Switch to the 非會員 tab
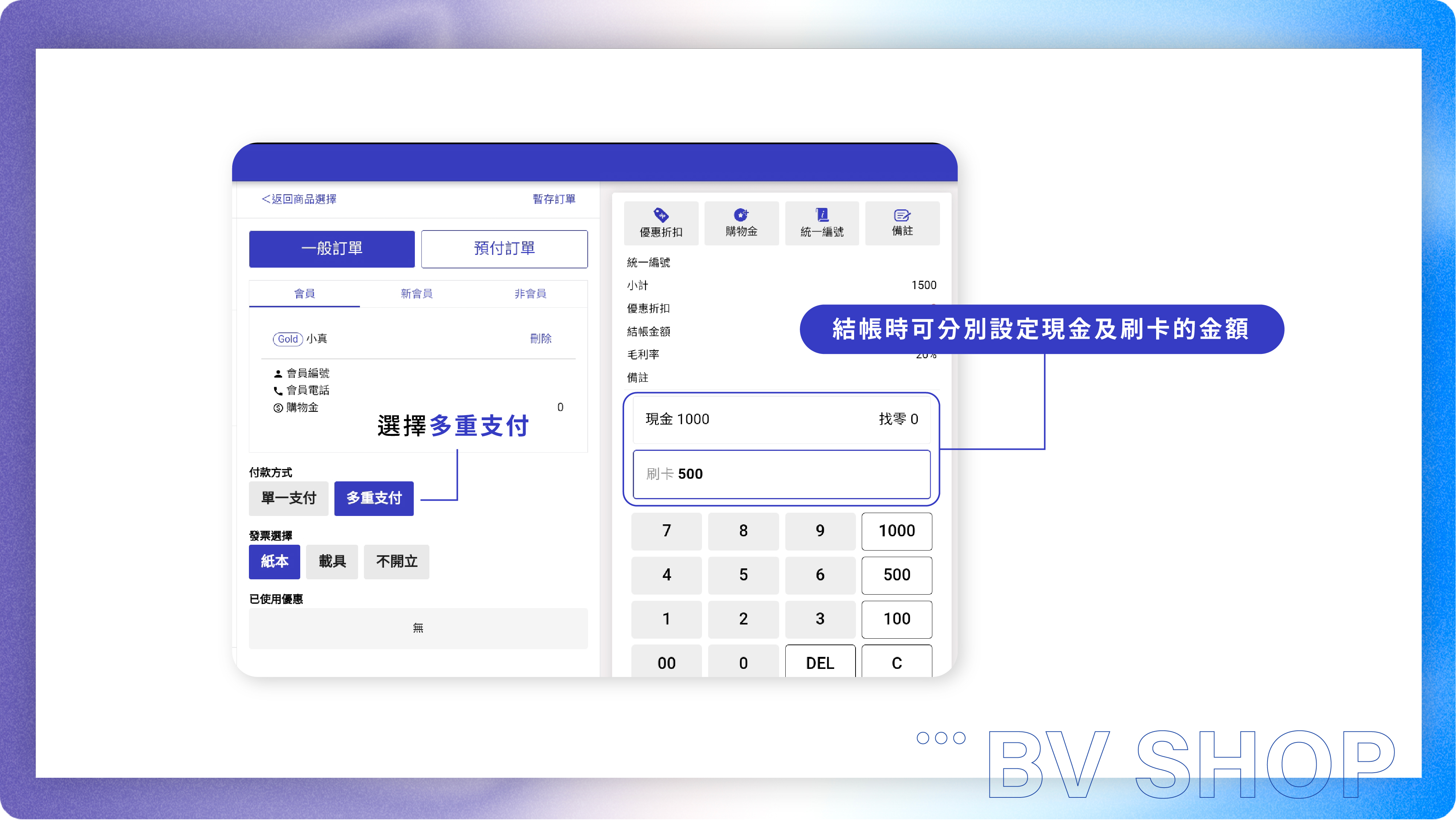The width and height of the screenshot is (1456, 820). [530, 293]
